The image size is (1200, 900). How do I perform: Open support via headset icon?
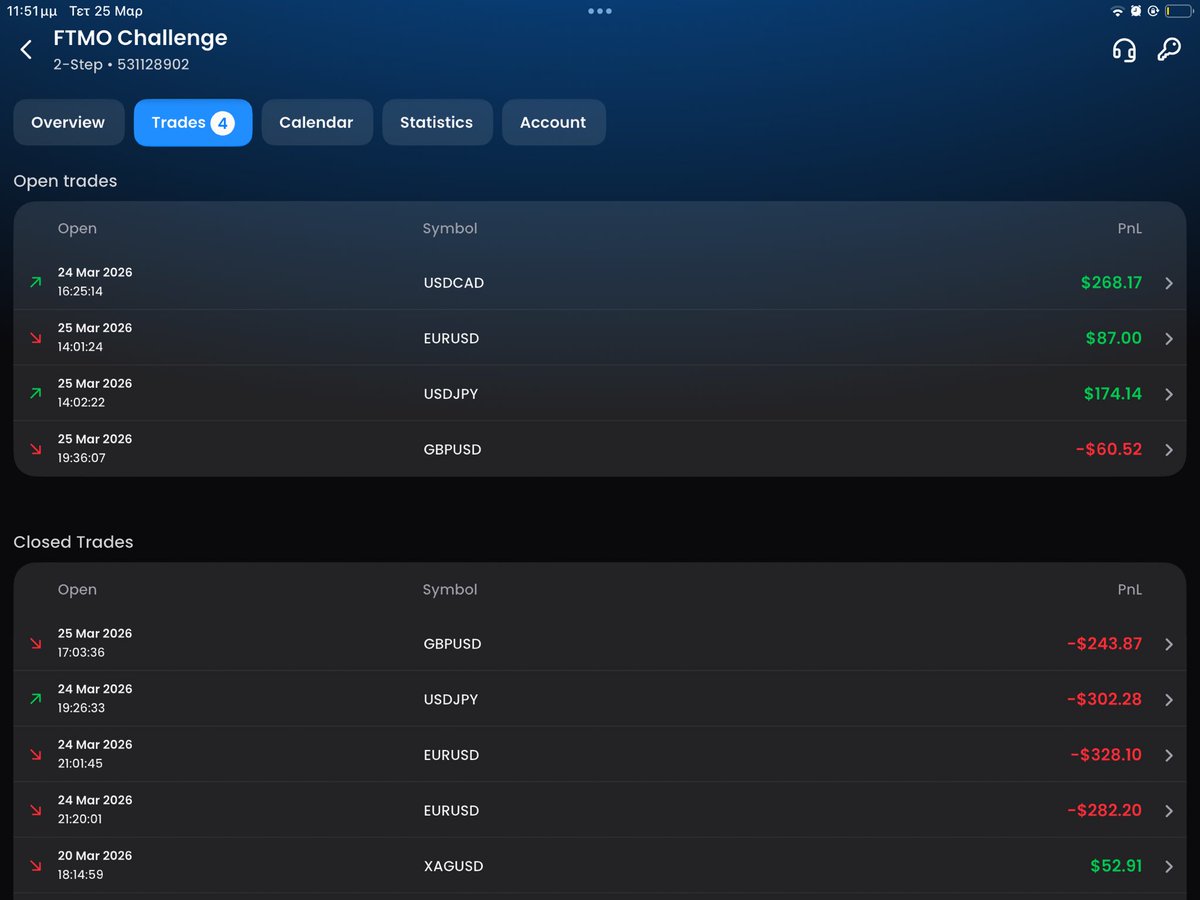click(x=1124, y=50)
